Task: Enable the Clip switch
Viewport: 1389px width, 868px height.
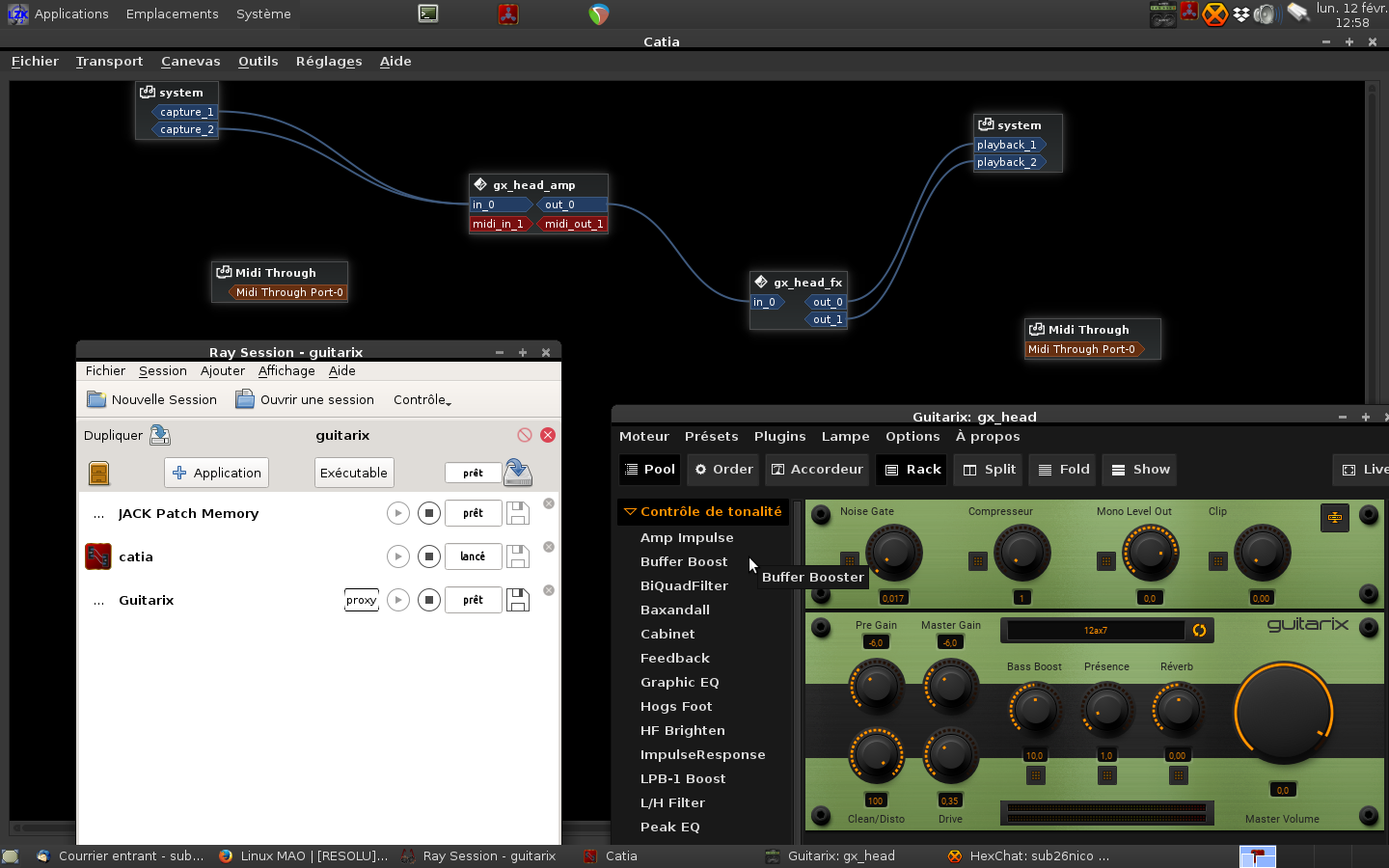Action: point(1217,561)
